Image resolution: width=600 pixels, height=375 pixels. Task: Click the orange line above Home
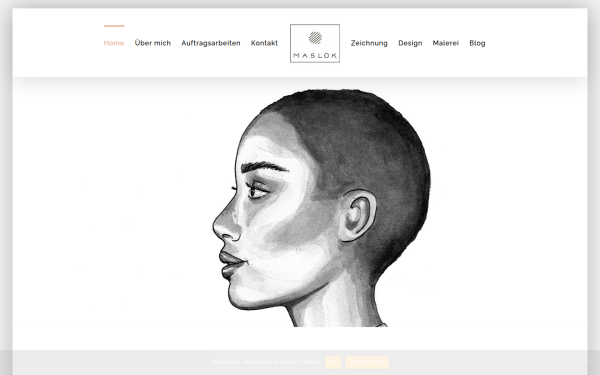pyautogui.click(x=114, y=26)
